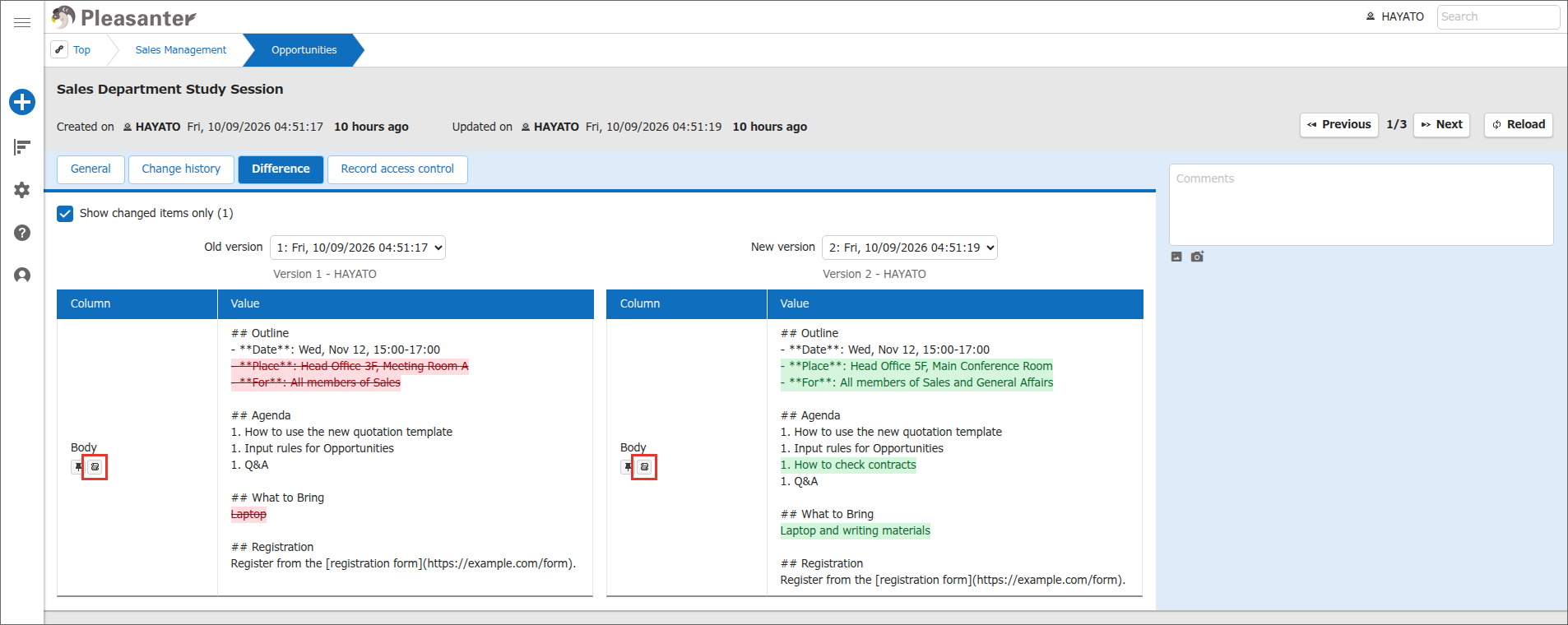
Task: Open the New version dropdown
Action: click(x=910, y=248)
